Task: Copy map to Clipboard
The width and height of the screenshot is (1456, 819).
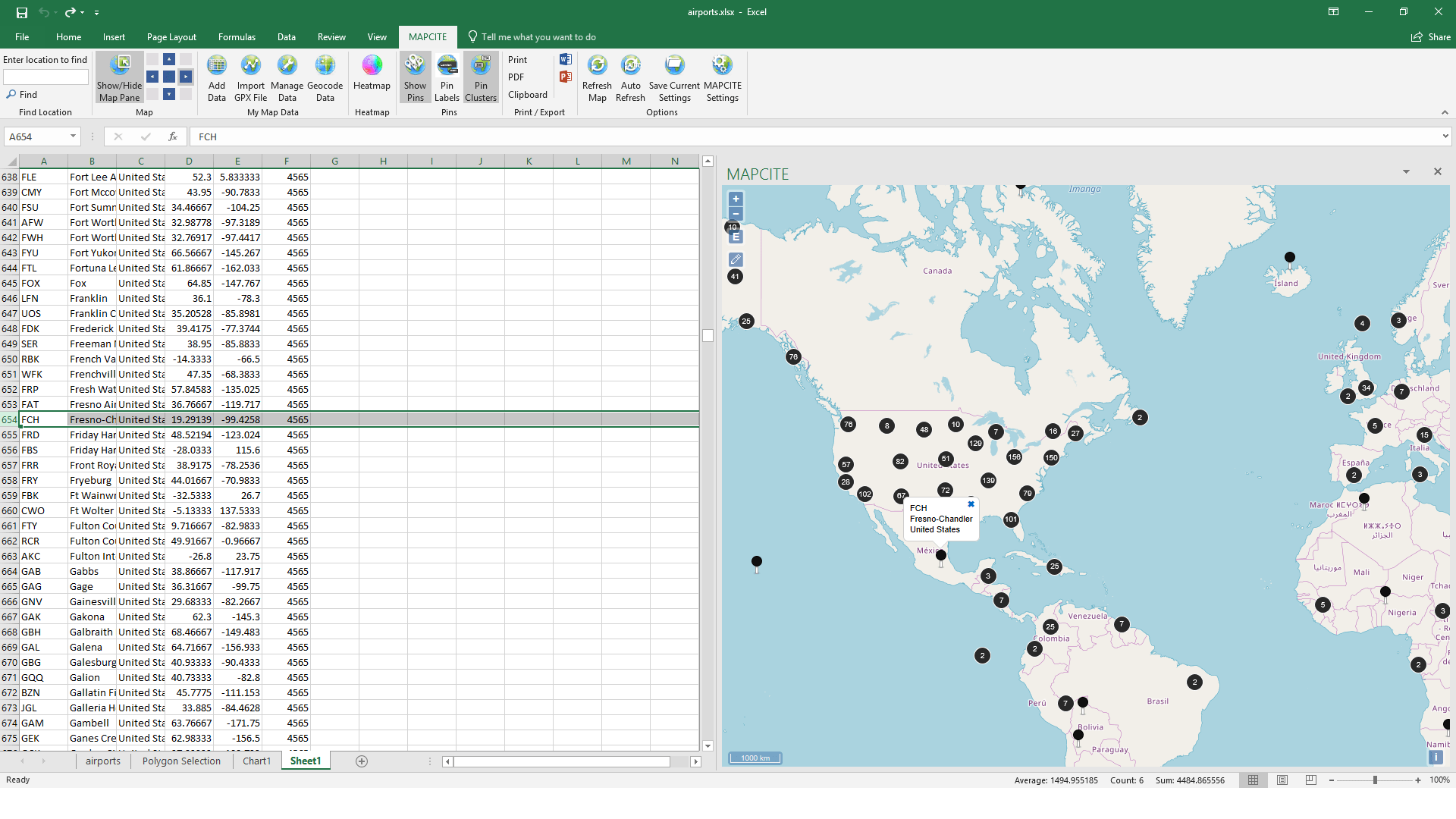Action: [x=527, y=95]
